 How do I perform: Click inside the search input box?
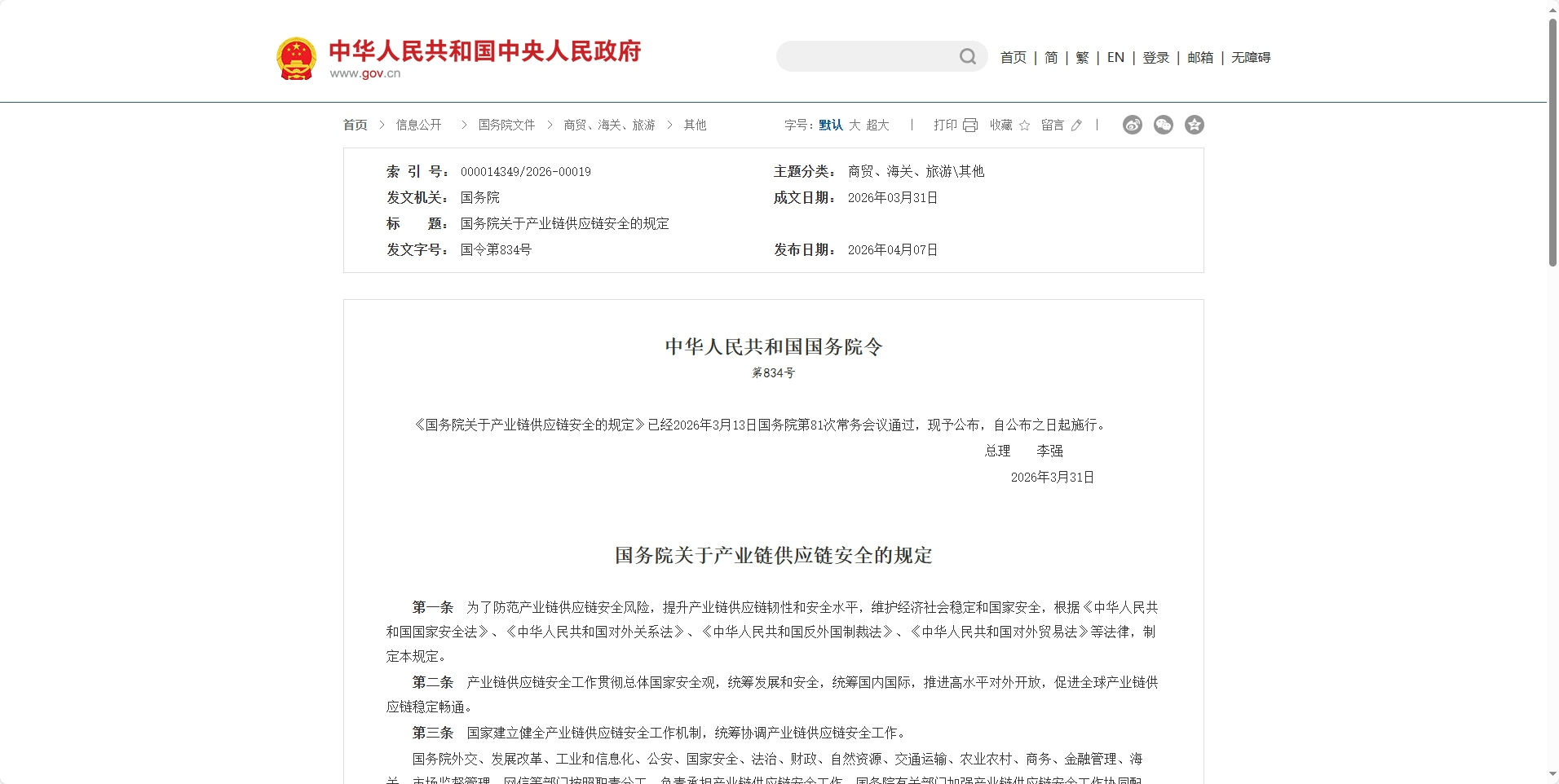[x=864, y=56]
